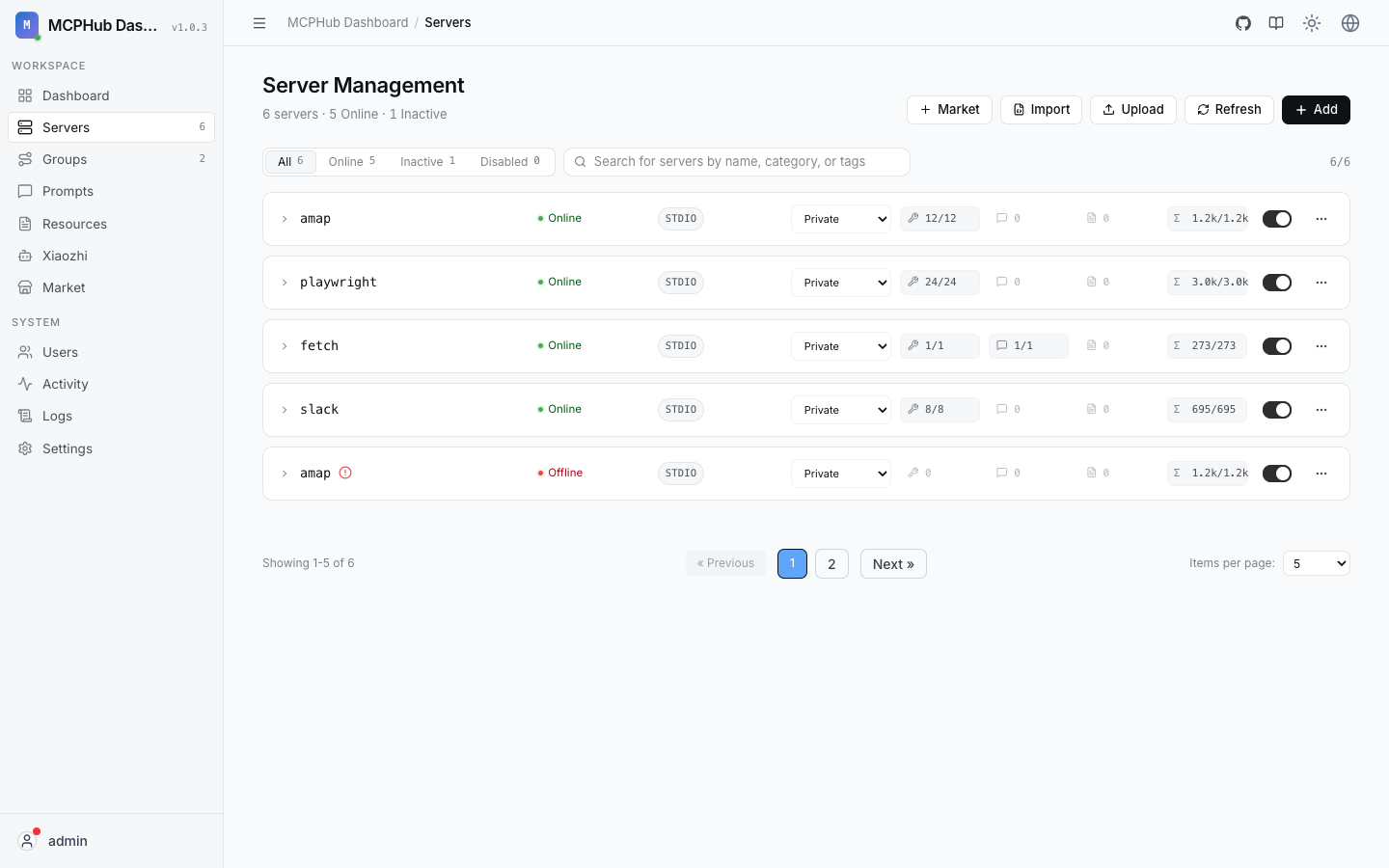Expand the fetch server row
1389x868 pixels.
pyautogui.click(x=285, y=346)
